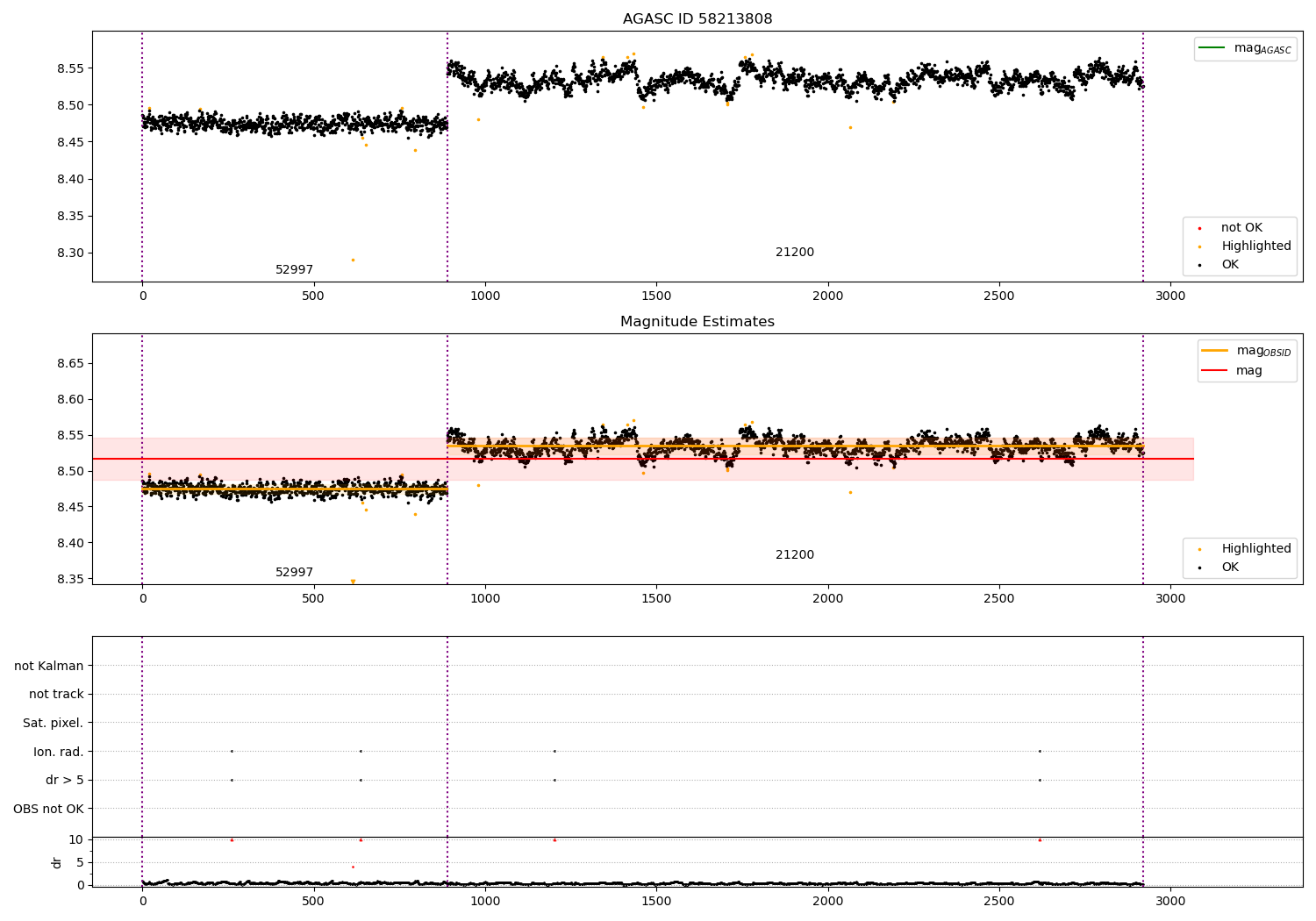1316x921 pixels.
Task: Click the 'Magnitude Estimates' plot title
Action: [x=697, y=322]
